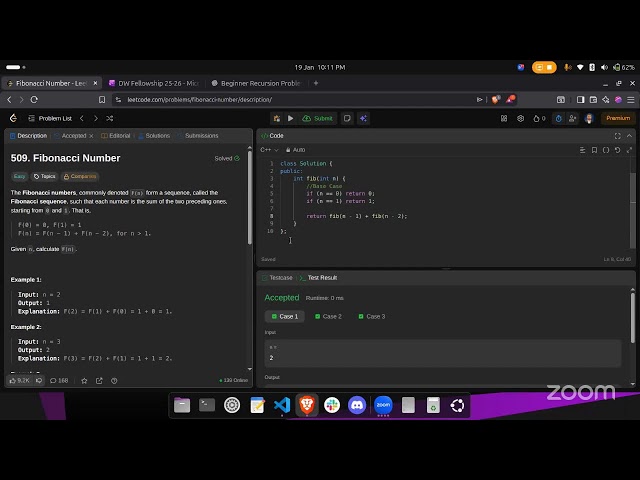Open the Editorial tab
The height and width of the screenshot is (480, 640).
(116, 136)
